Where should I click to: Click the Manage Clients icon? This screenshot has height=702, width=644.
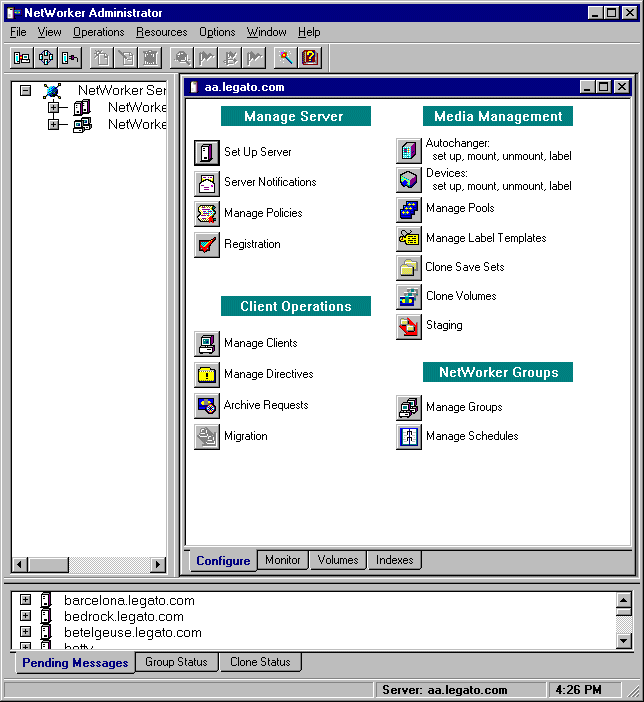click(207, 344)
